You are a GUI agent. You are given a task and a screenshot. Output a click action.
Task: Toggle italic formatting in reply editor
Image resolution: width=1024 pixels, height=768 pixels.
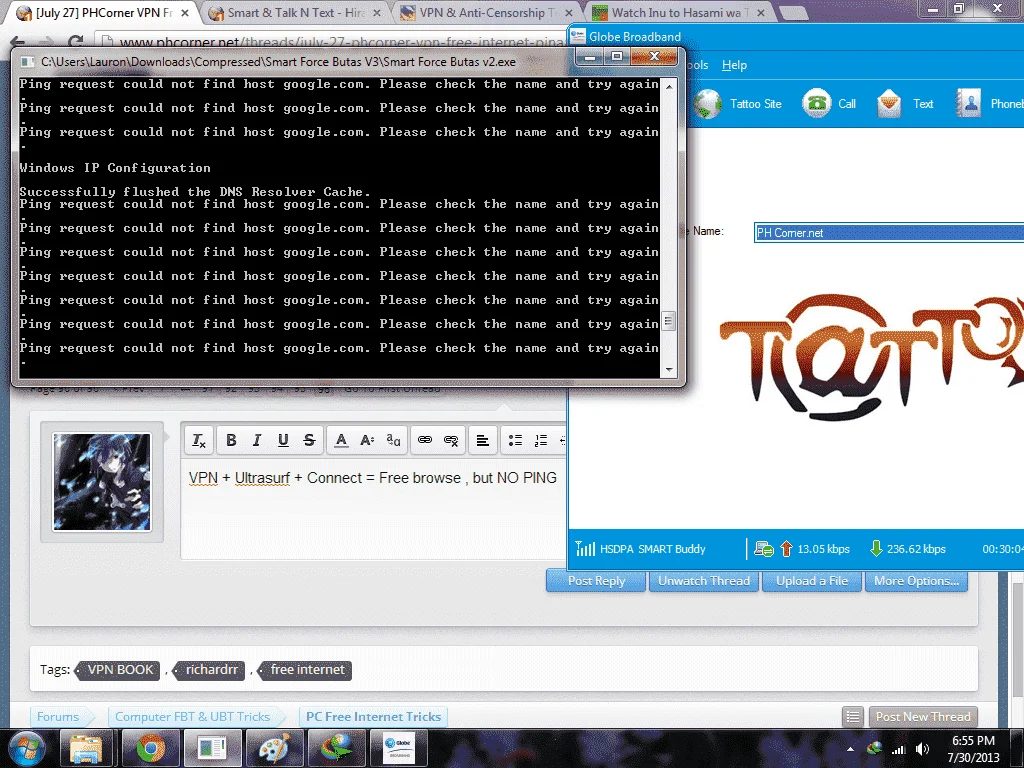coord(257,440)
